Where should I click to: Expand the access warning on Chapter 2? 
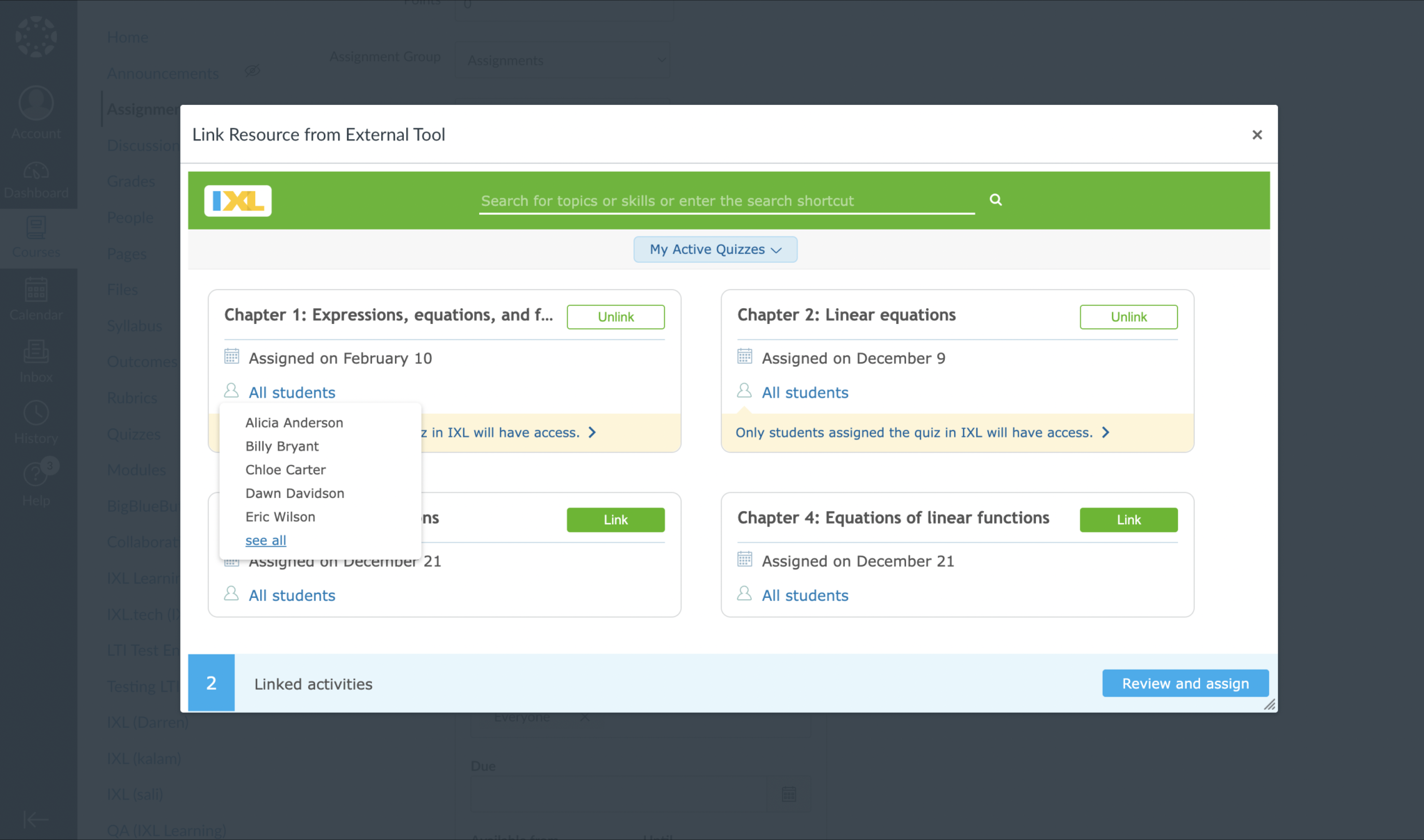click(1106, 432)
